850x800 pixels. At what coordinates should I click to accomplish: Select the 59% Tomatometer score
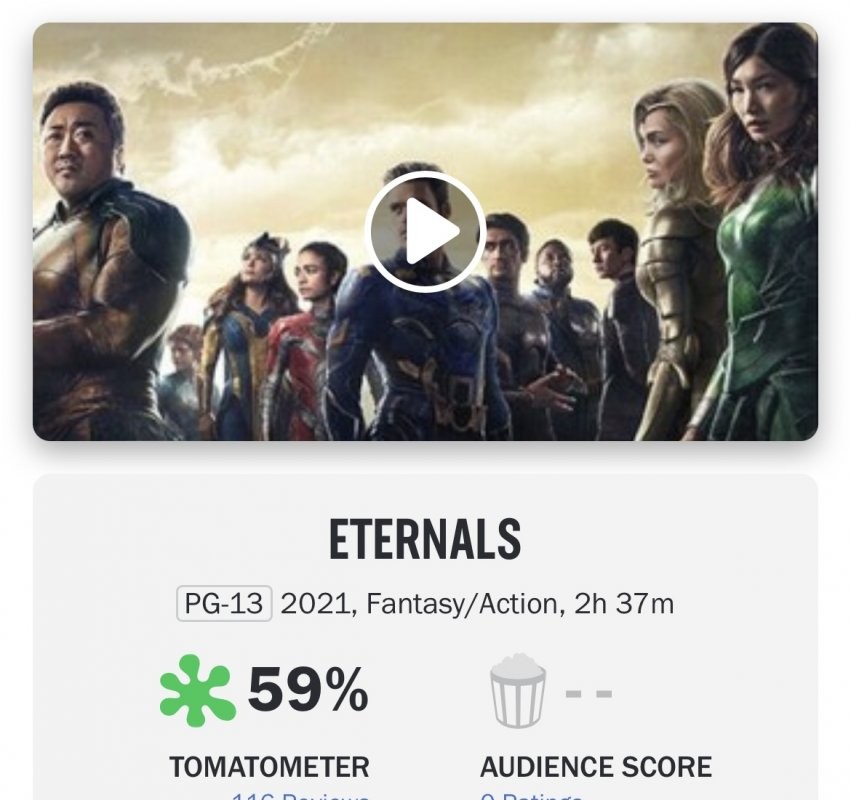coord(308,690)
